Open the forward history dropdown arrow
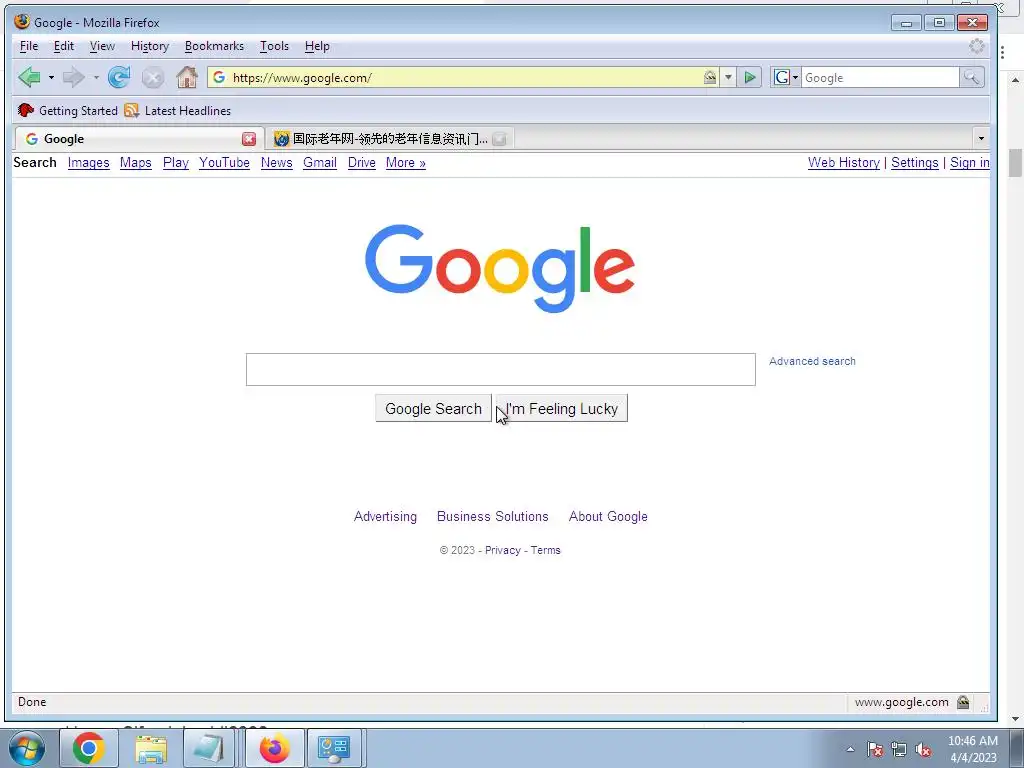 click(x=96, y=78)
